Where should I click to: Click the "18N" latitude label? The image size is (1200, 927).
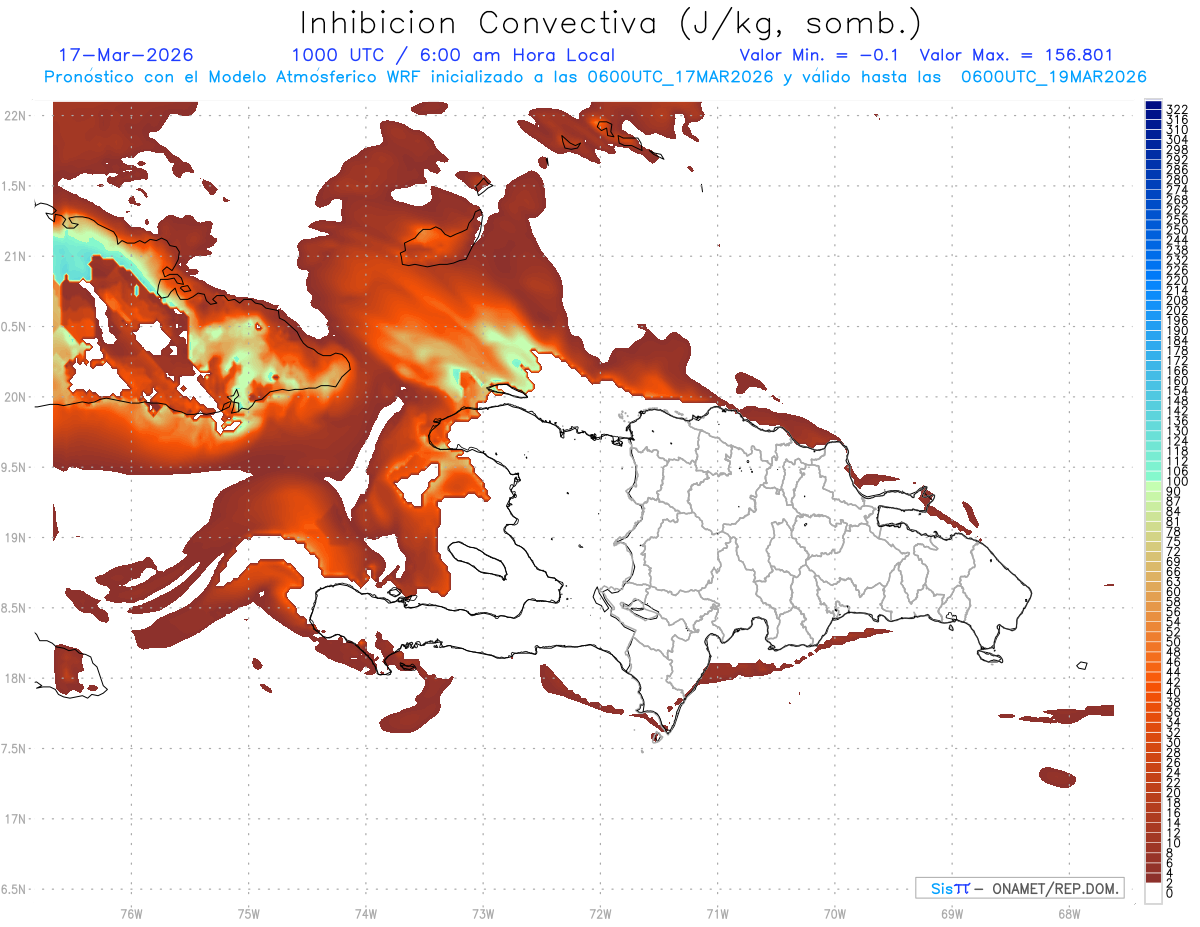[x=16, y=678]
